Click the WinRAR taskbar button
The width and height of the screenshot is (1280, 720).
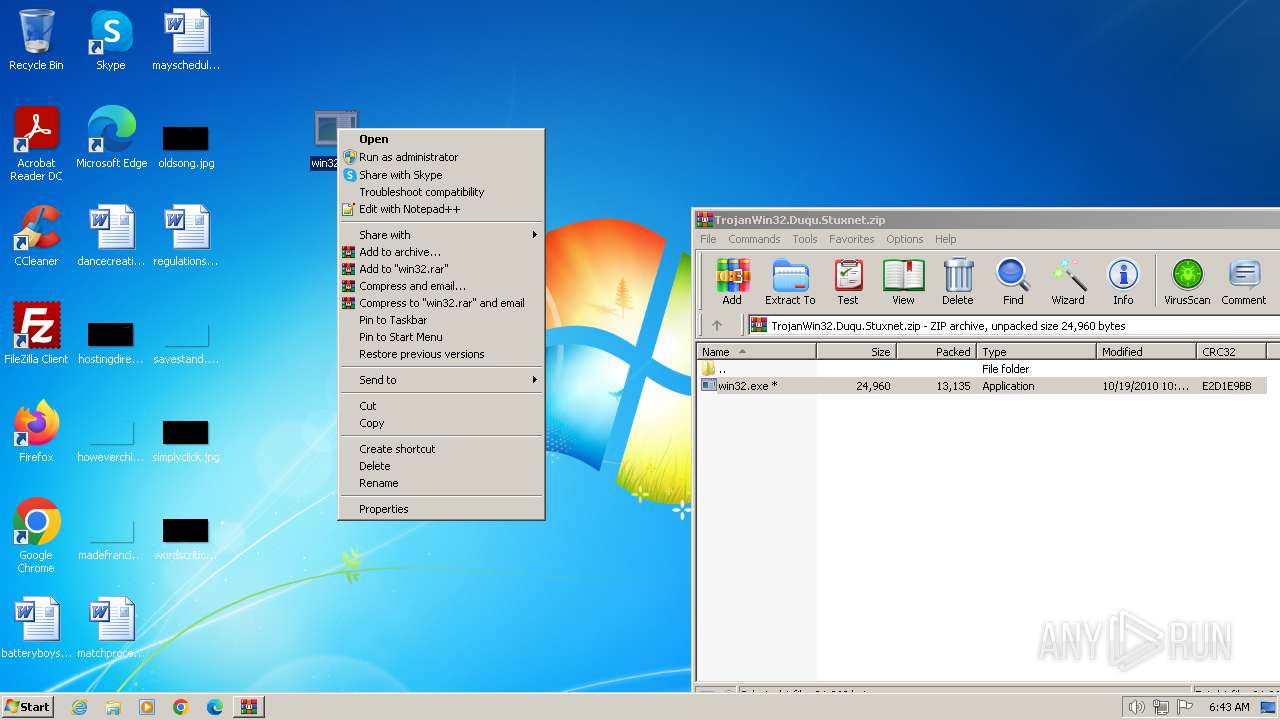pyautogui.click(x=249, y=707)
